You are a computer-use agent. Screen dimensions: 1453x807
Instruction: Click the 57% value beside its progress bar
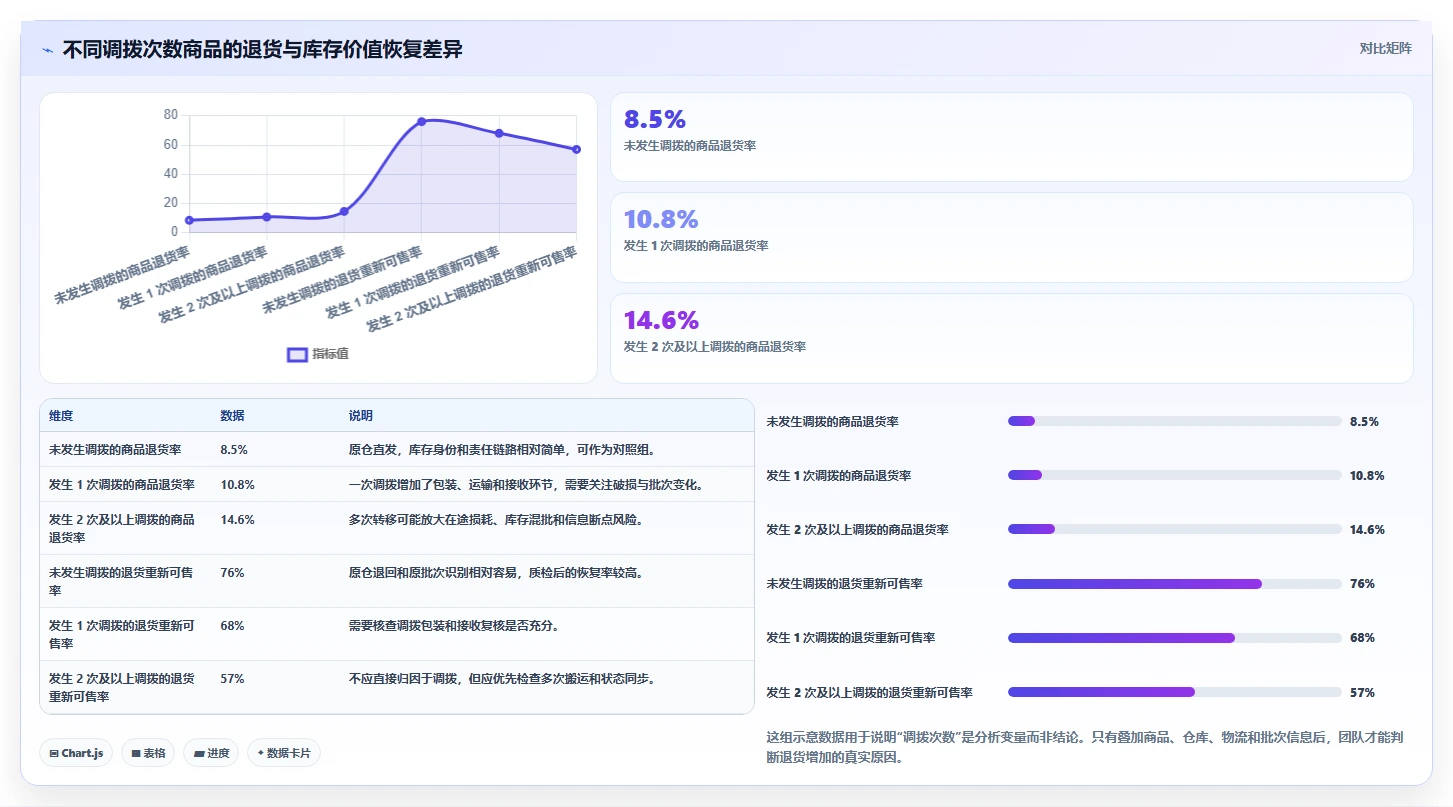click(x=1362, y=692)
